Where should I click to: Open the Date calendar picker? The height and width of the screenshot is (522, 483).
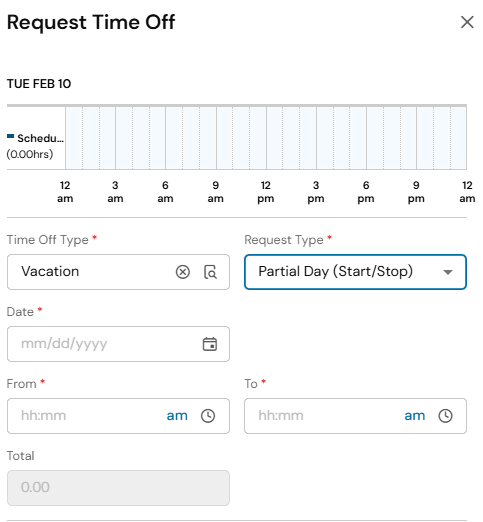tap(210, 344)
